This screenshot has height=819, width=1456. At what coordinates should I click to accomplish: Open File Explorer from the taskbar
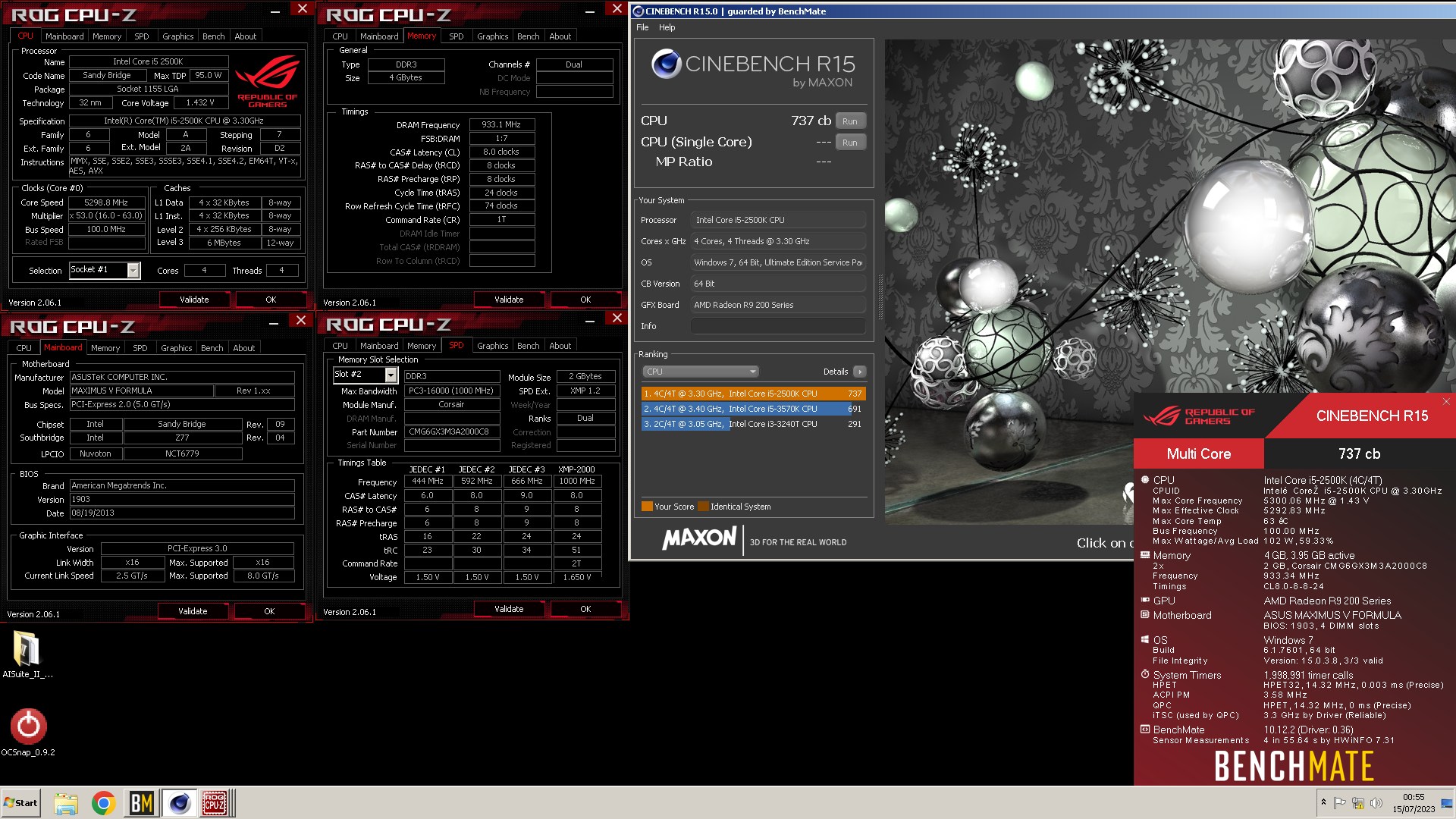tap(66, 803)
